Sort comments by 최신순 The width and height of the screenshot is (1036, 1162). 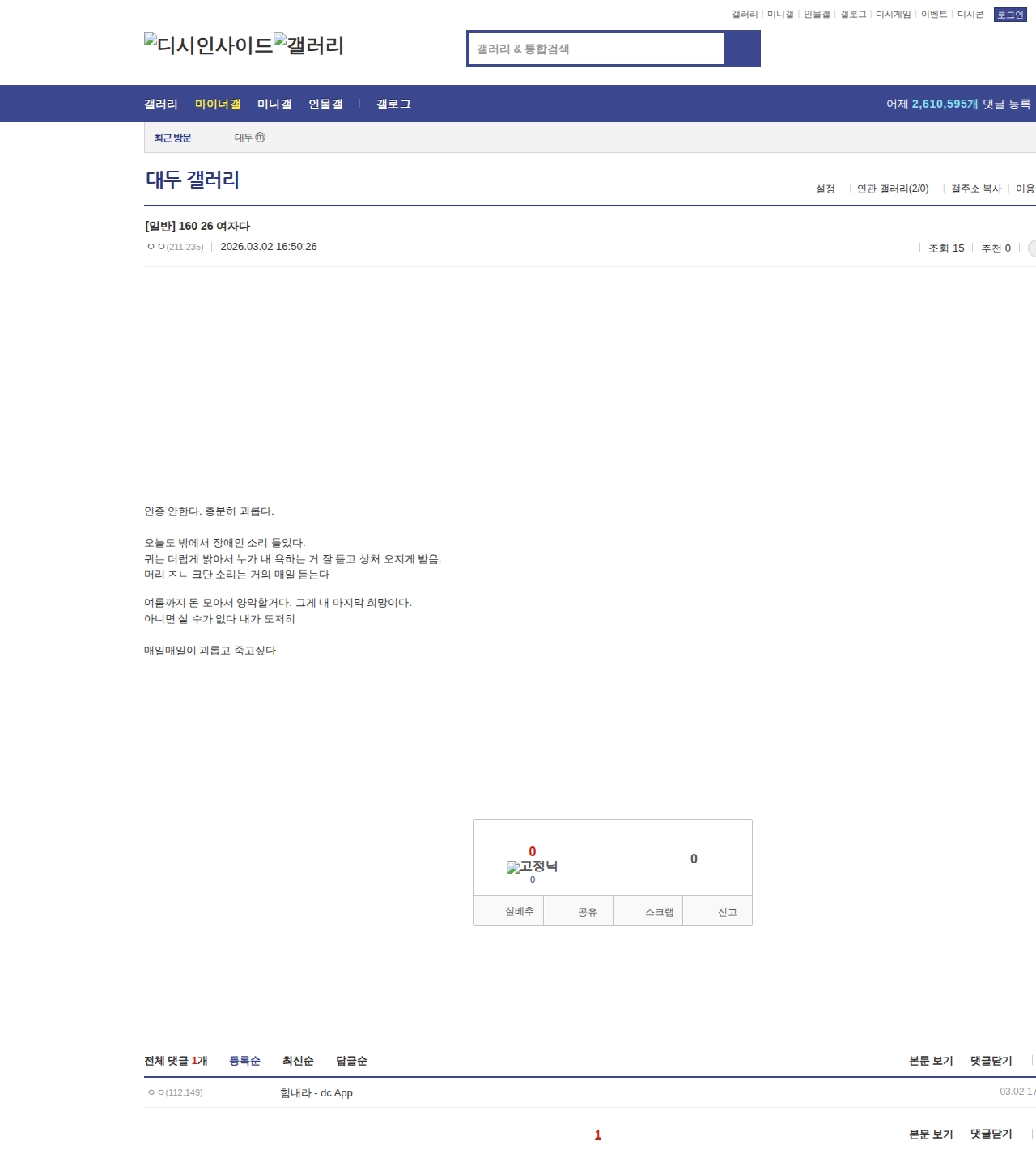pyautogui.click(x=298, y=1061)
